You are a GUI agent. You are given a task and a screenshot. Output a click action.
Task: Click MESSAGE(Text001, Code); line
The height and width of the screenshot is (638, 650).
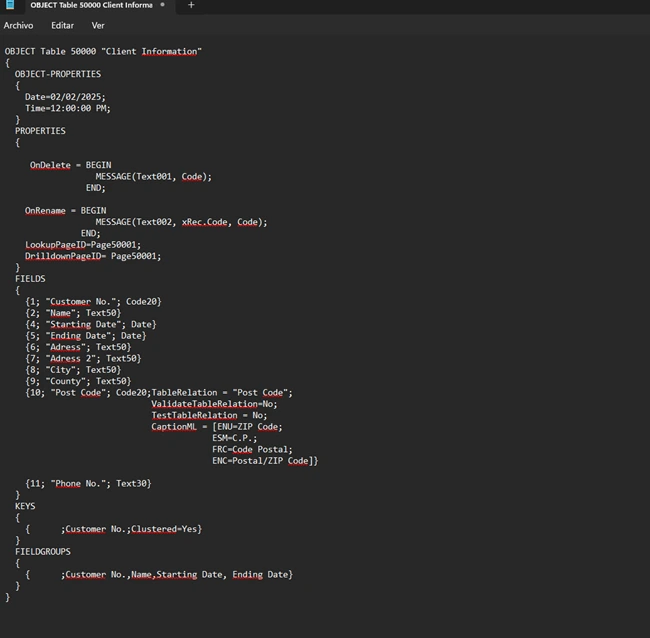point(153,177)
